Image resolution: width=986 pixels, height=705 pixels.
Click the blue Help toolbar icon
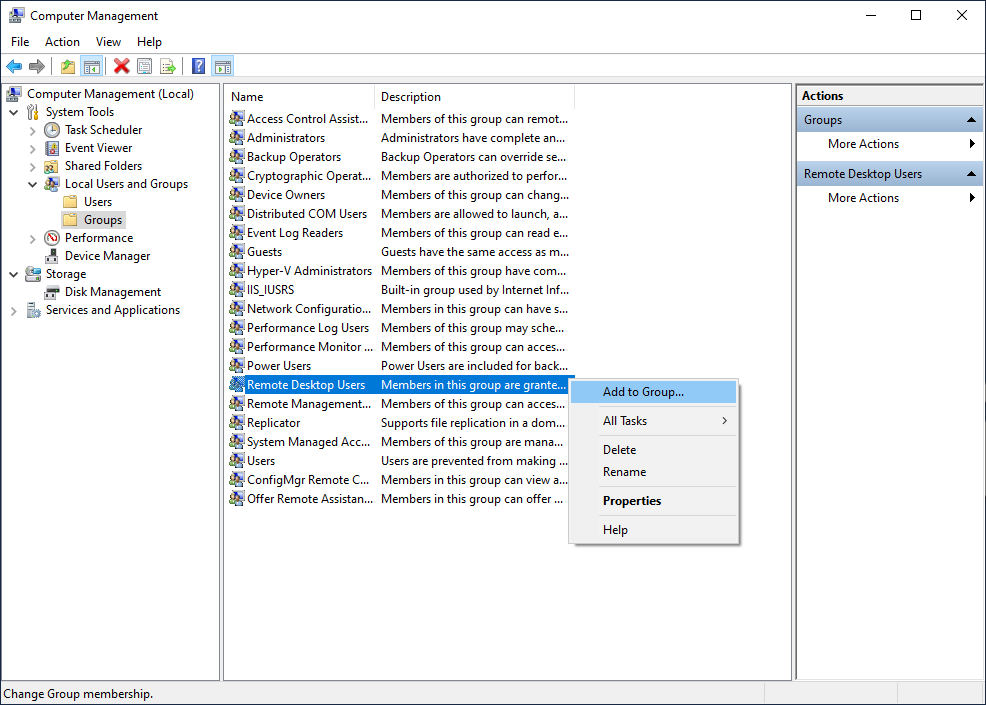tap(199, 66)
